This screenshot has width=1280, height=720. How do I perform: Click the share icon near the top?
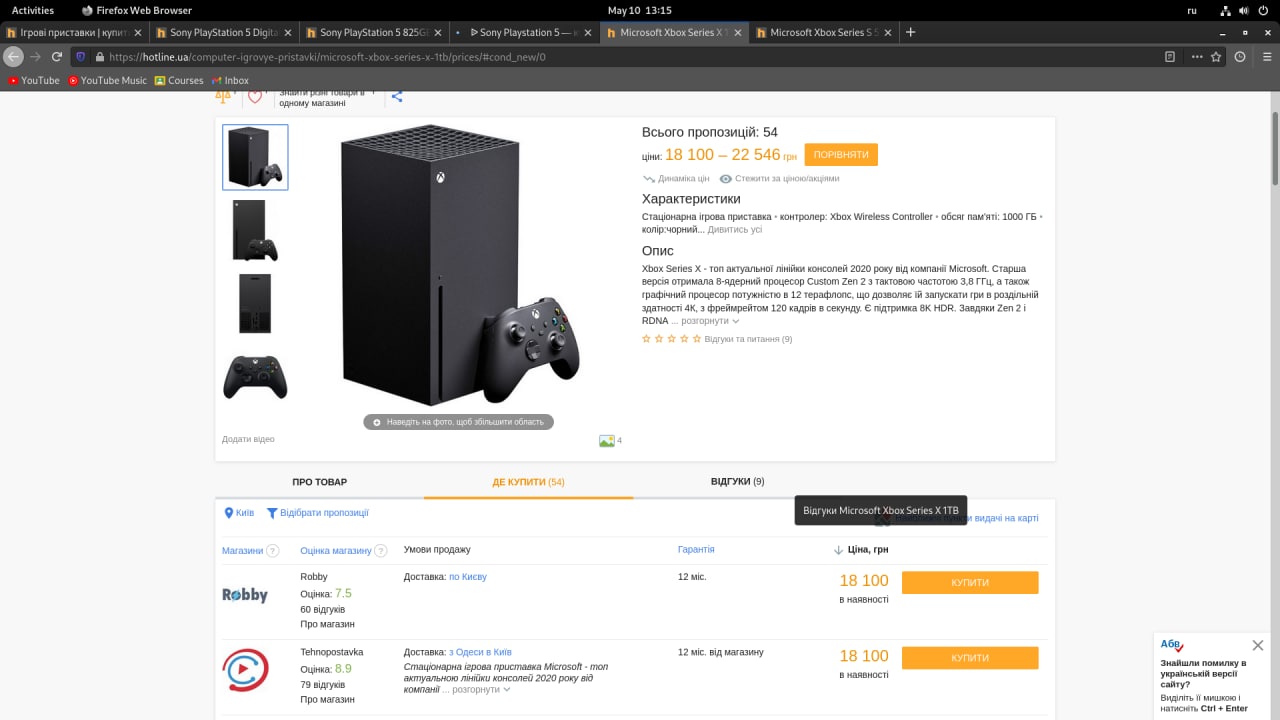pos(397,96)
